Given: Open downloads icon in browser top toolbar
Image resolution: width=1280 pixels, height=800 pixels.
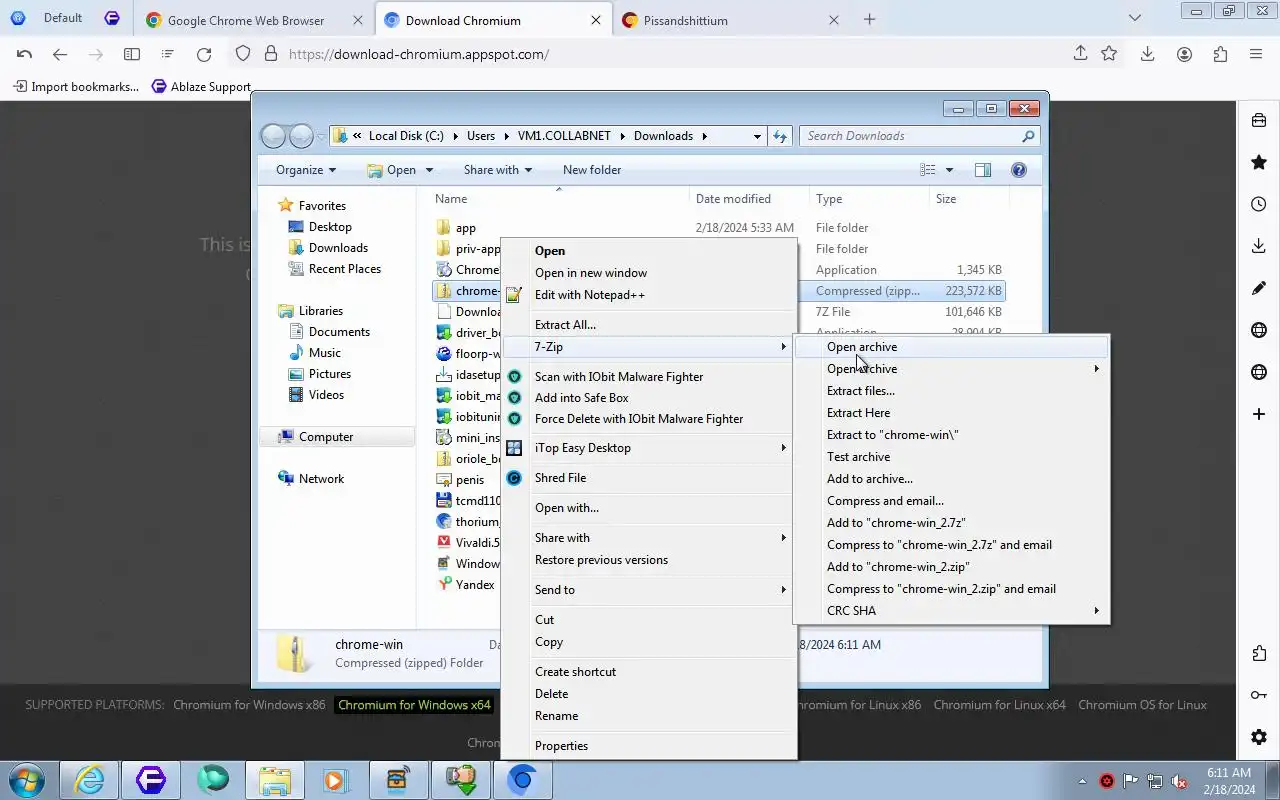Looking at the screenshot, I should coord(1148,54).
